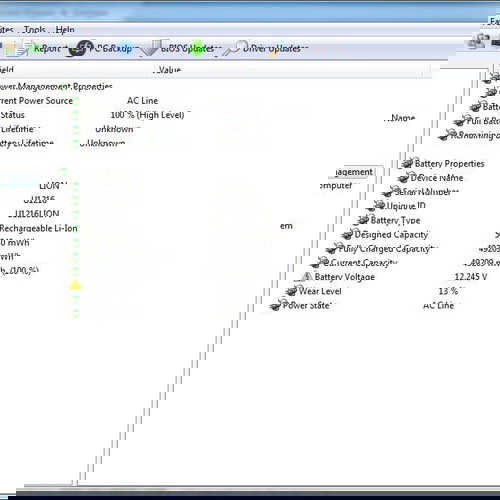Screen dimensions: 500x500
Task: Select the Current Power Source row
Action: click(79, 101)
